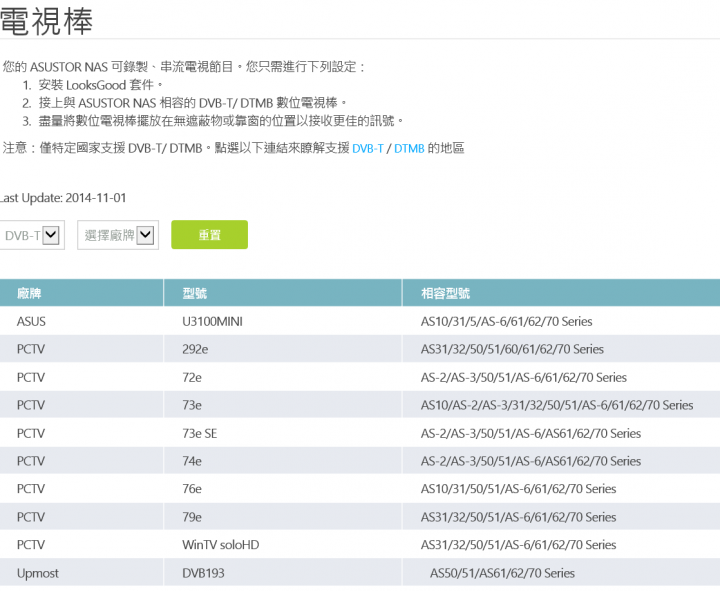The width and height of the screenshot is (720, 591).
Task: Click the 相容型號 column header
Action: (561, 293)
